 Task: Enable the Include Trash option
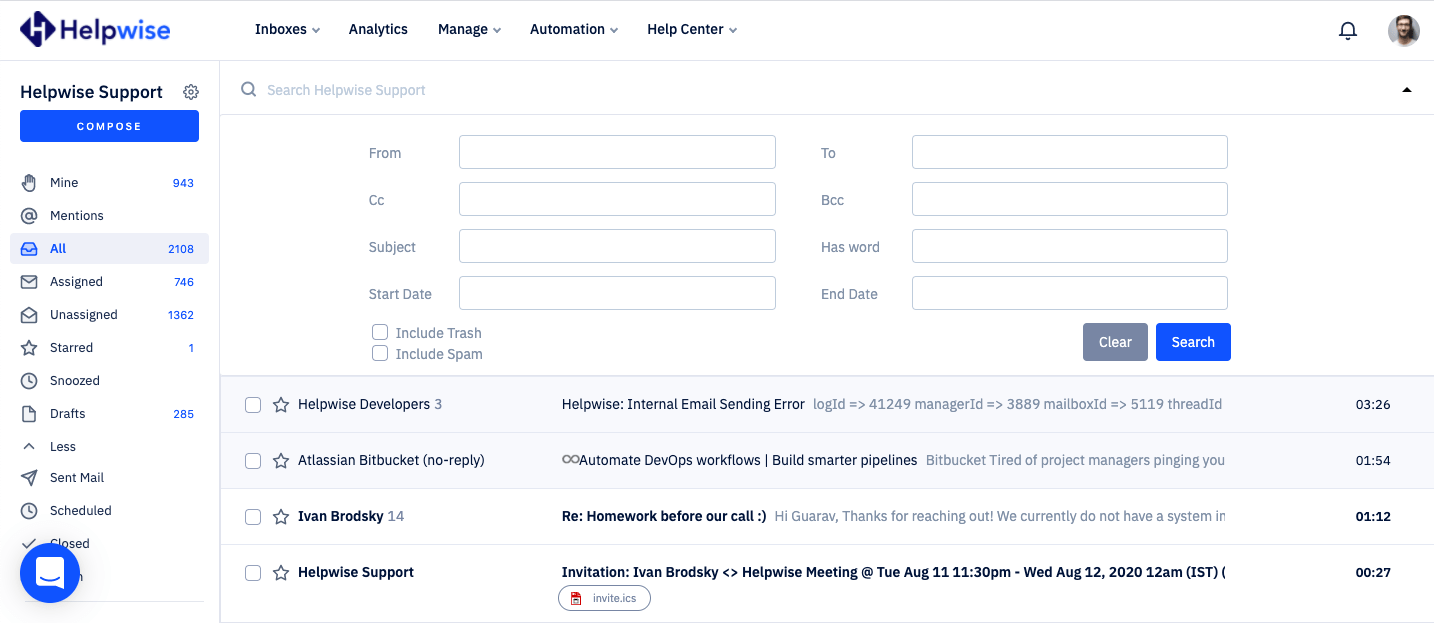point(380,332)
